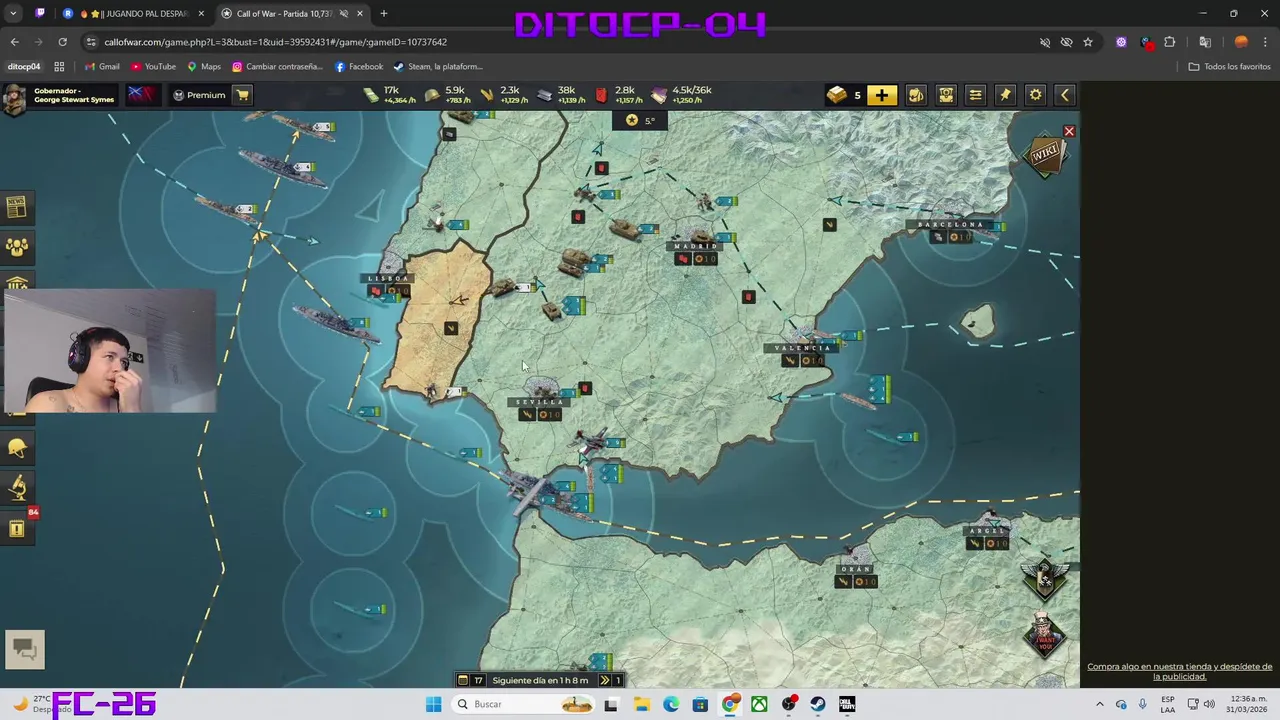Open the WIKI badge

(1045, 154)
